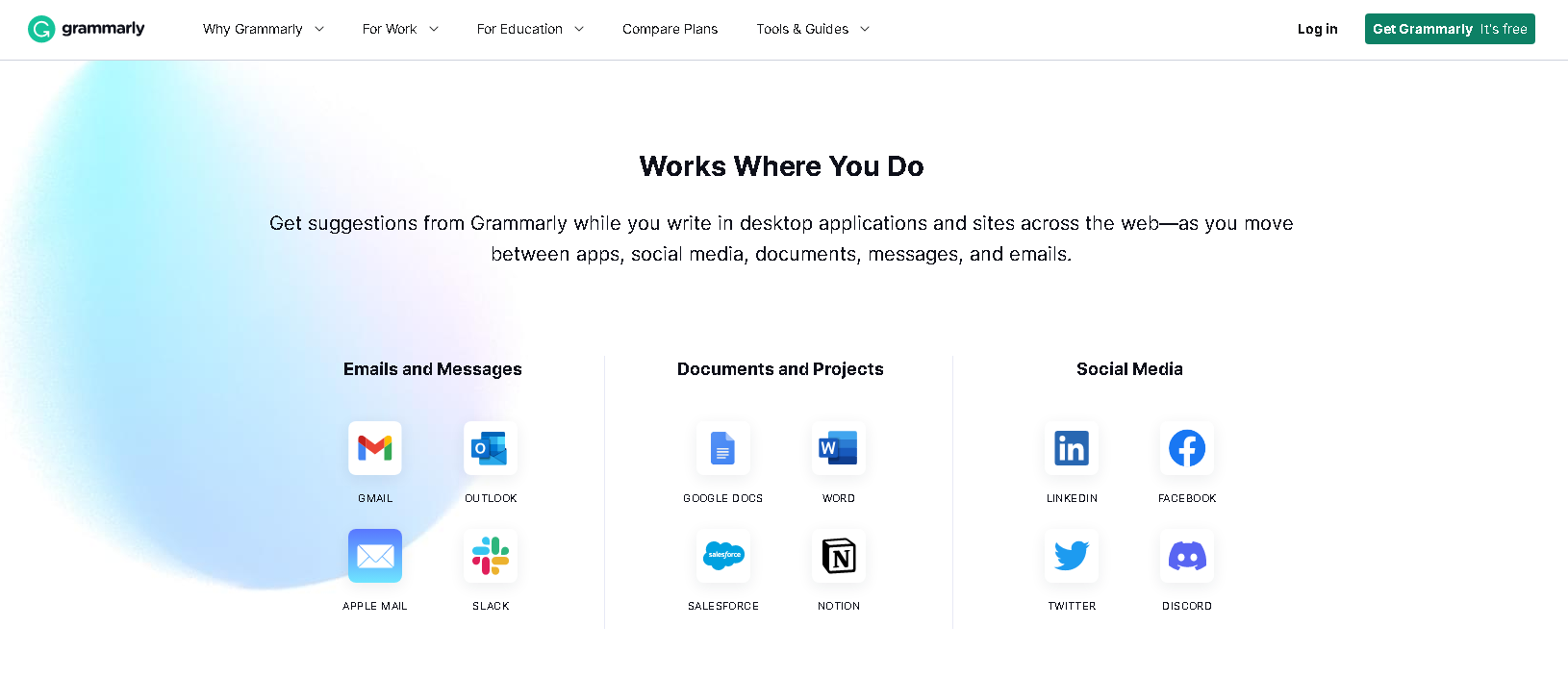
Task: Click the Salesforce cloud icon
Action: click(723, 556)
